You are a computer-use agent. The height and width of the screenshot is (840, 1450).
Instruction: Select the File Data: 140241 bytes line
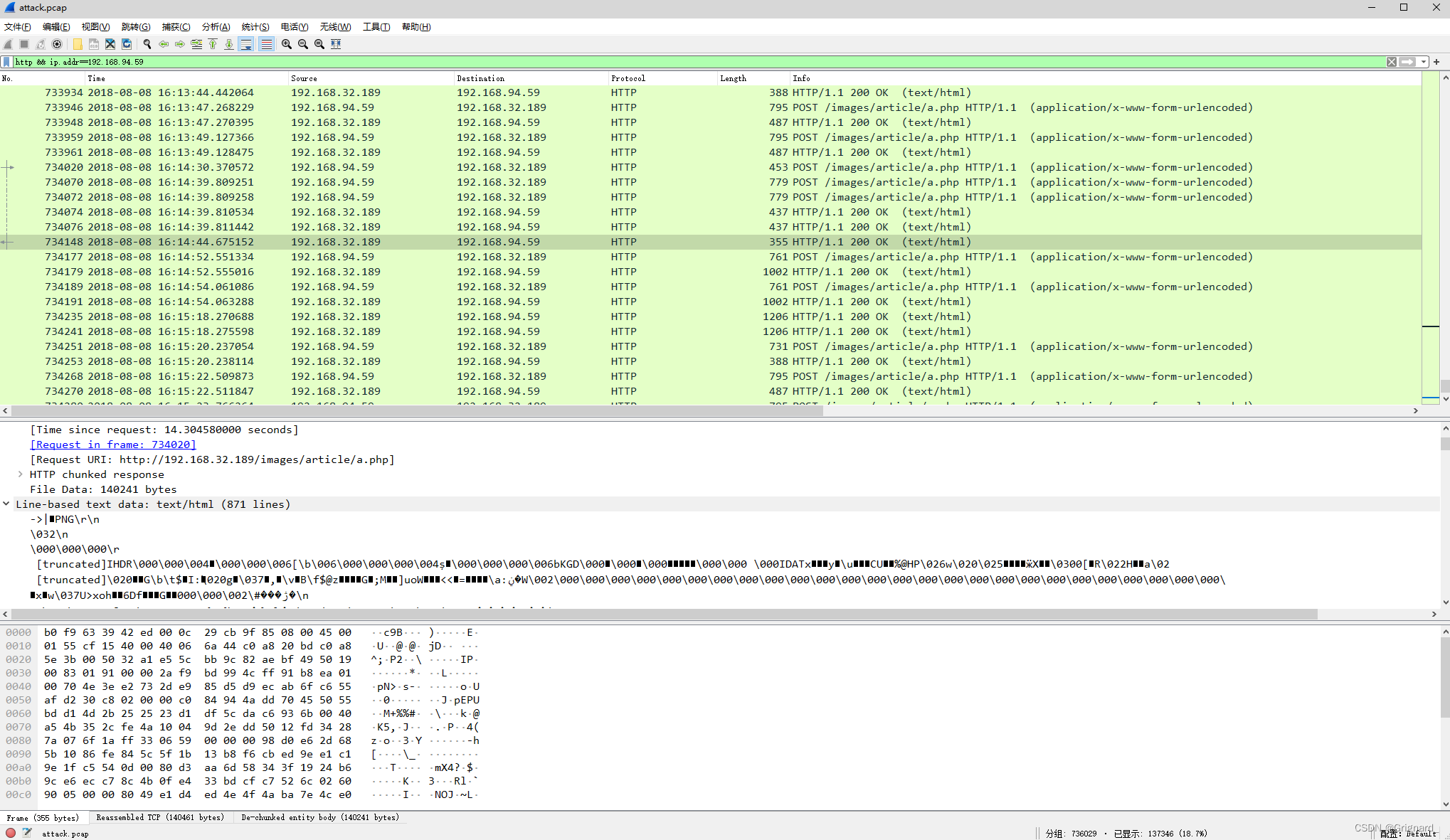pos(103,489)
